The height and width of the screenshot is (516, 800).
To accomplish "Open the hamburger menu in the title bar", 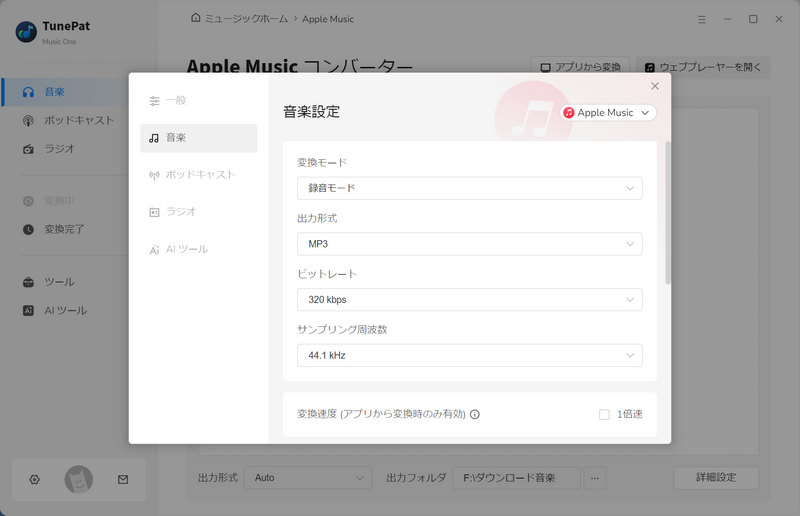I will pos(702,19).
